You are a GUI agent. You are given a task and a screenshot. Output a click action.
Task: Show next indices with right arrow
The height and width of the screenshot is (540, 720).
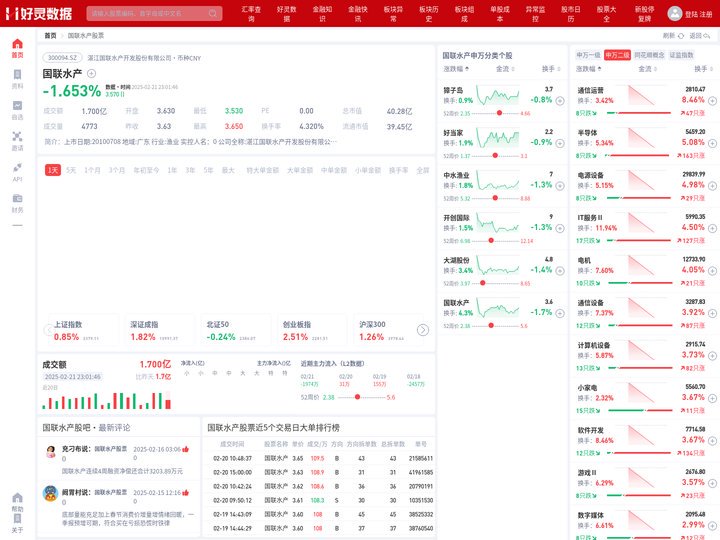pyautogui.click(x=422, y=330)
